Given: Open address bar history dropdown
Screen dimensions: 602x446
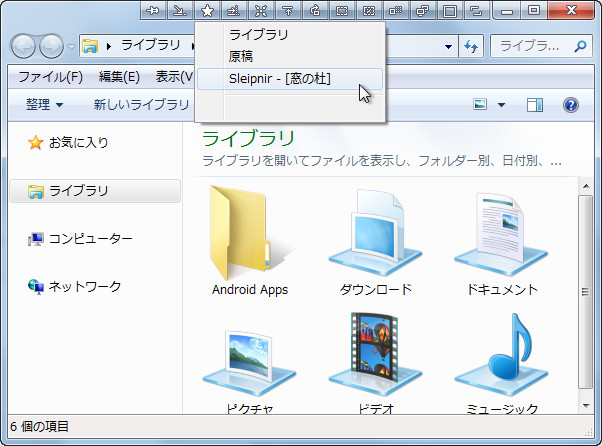Looking at the screenshot, I should [x=448, y=47].
